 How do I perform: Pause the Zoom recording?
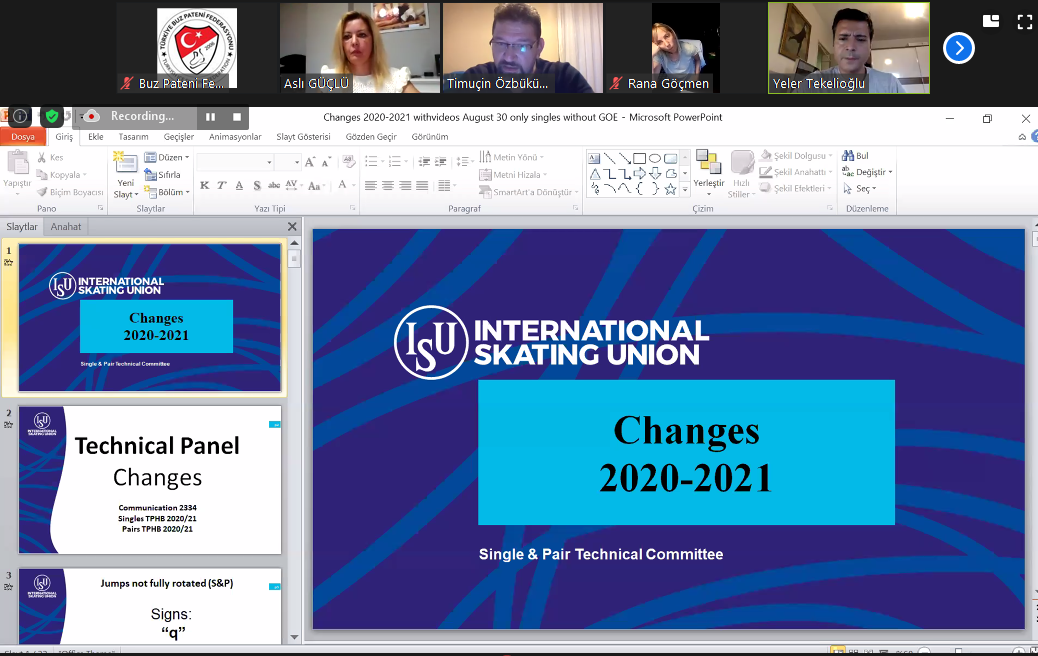[210, 116]
